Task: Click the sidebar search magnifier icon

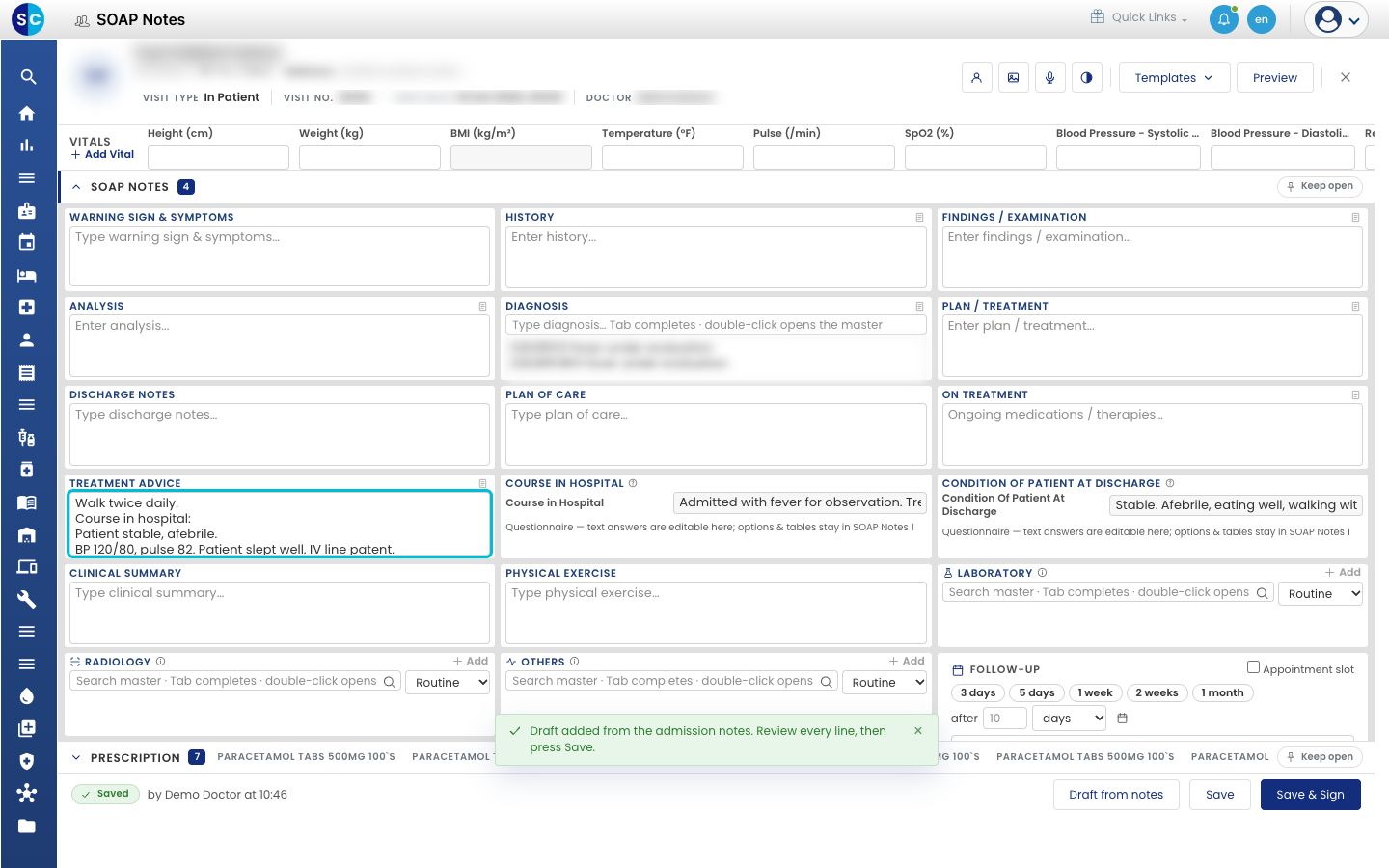Action: tap(28, 77)
